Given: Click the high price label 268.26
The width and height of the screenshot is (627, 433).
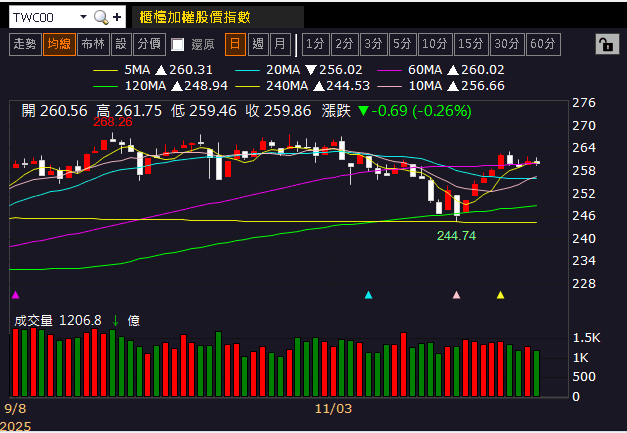Looking at the screenshot, I should (113, 122).
